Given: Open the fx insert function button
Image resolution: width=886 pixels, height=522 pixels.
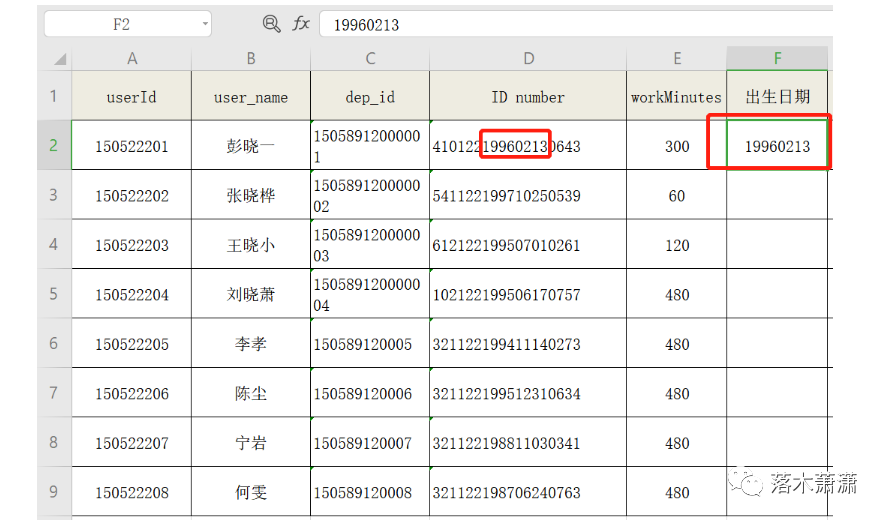Looking at the screenshot, I should pos(301,24).
